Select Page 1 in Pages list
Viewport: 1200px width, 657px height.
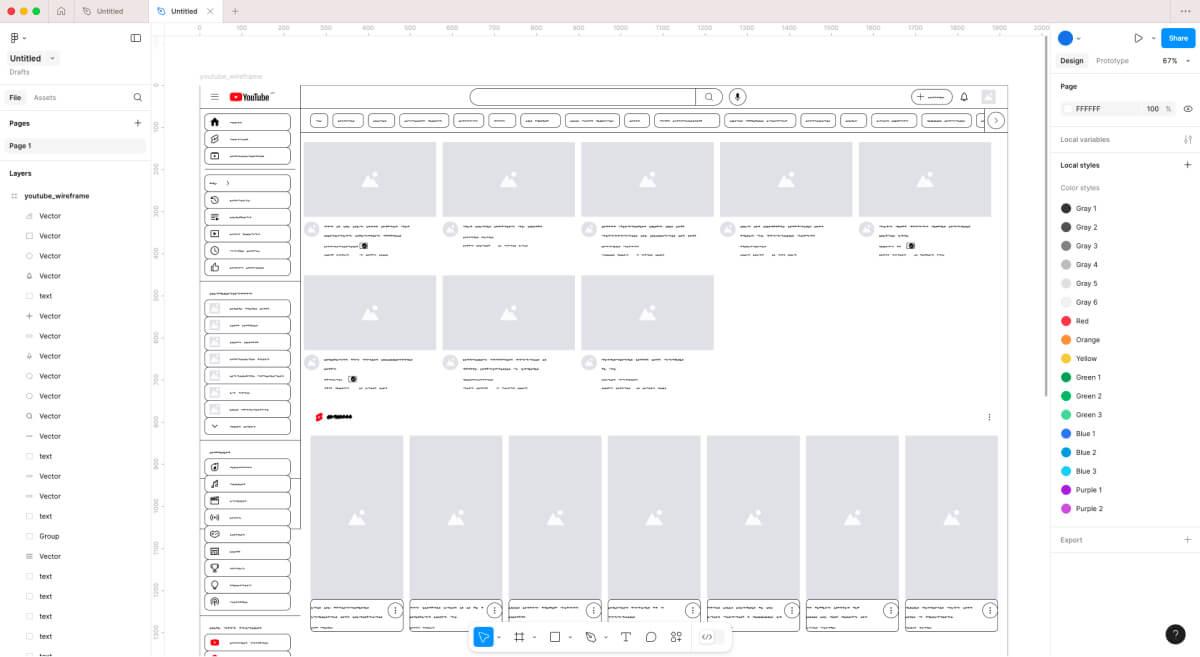point(74,146)
